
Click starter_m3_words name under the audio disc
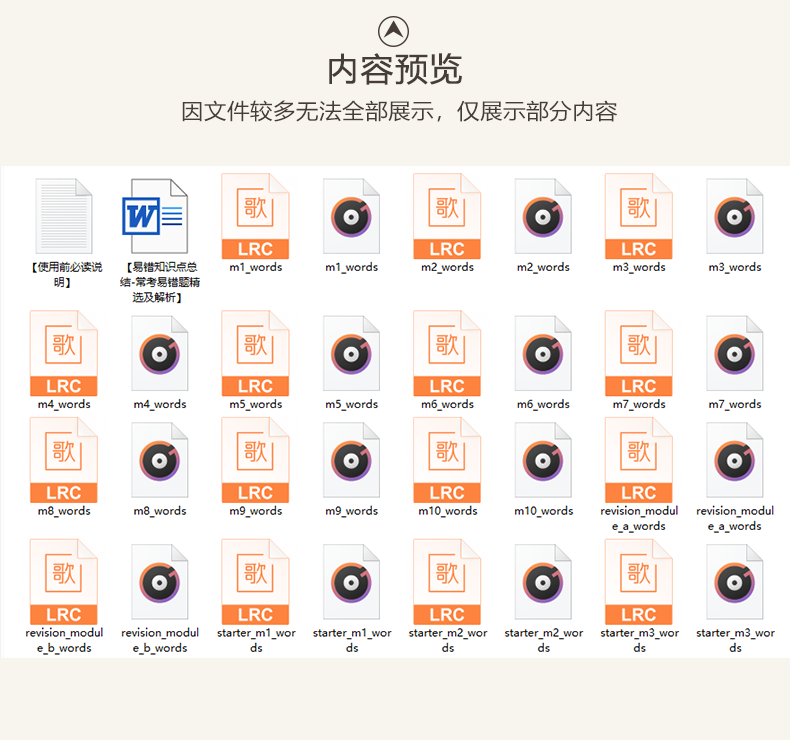coord(735,640)
